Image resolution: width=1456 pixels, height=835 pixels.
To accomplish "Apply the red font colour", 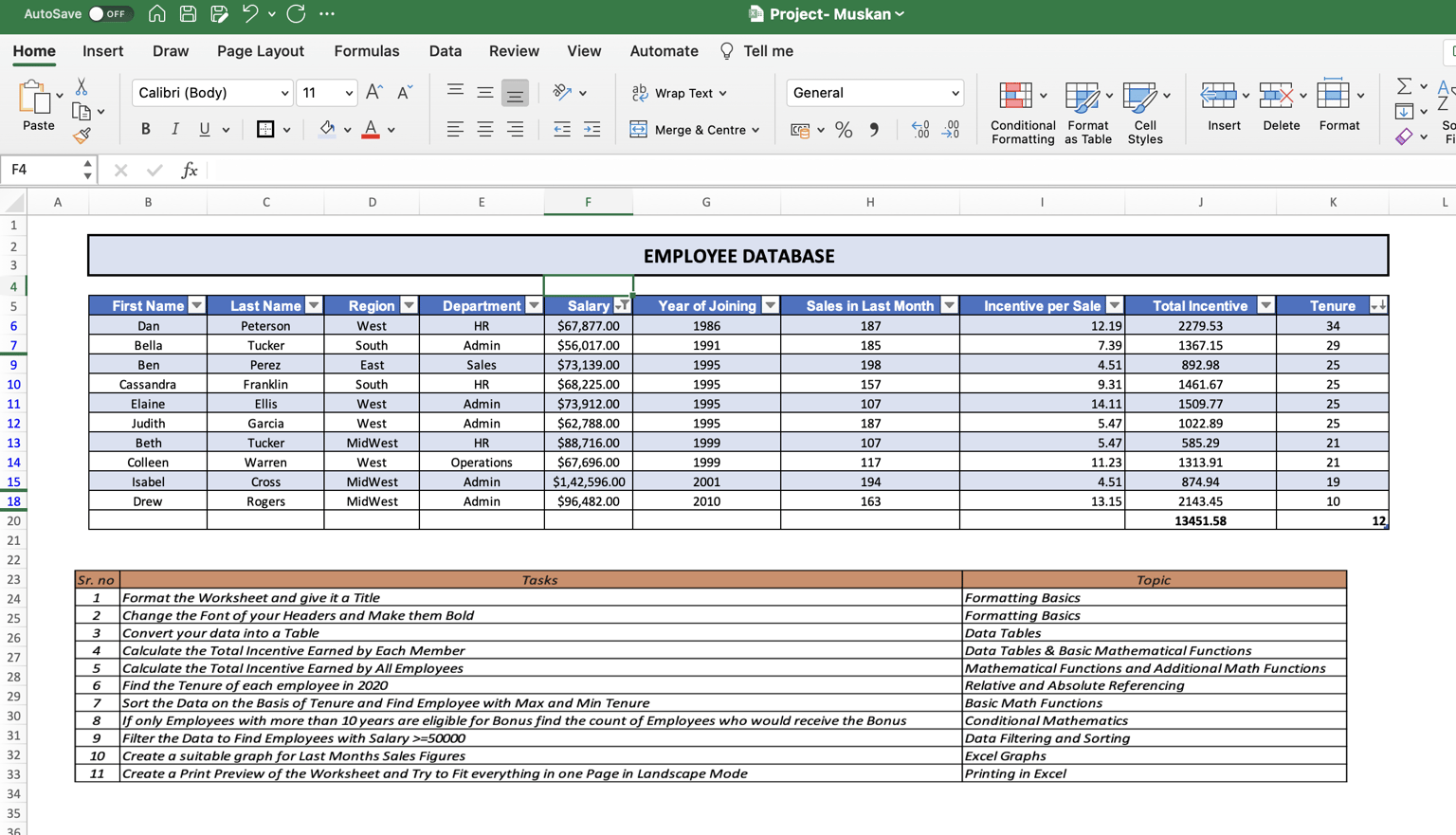I will [x=371, y=129].
